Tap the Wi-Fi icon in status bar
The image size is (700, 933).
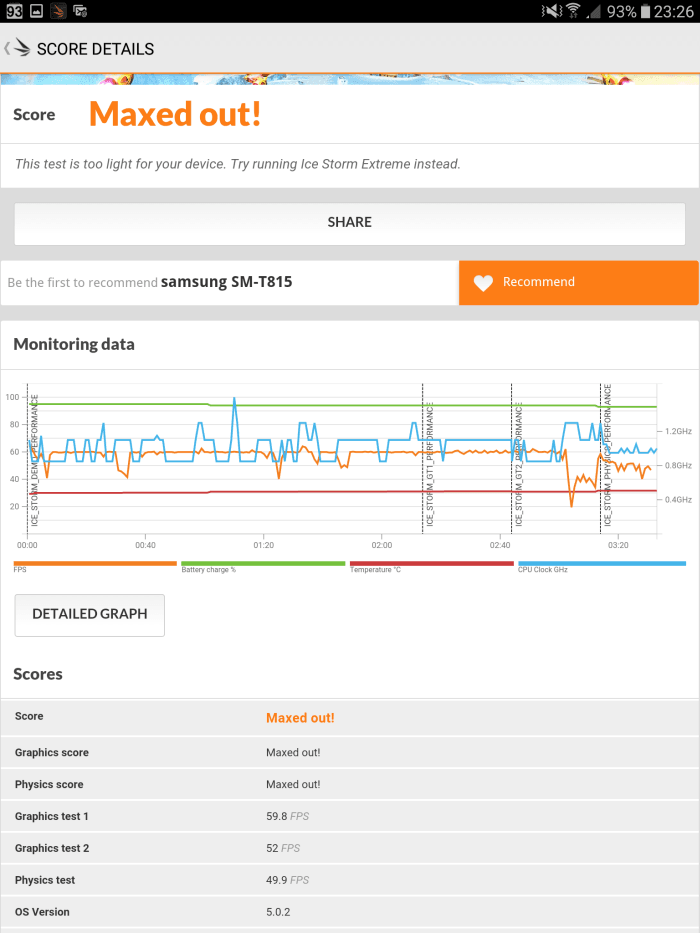click(x=573, y=11)
